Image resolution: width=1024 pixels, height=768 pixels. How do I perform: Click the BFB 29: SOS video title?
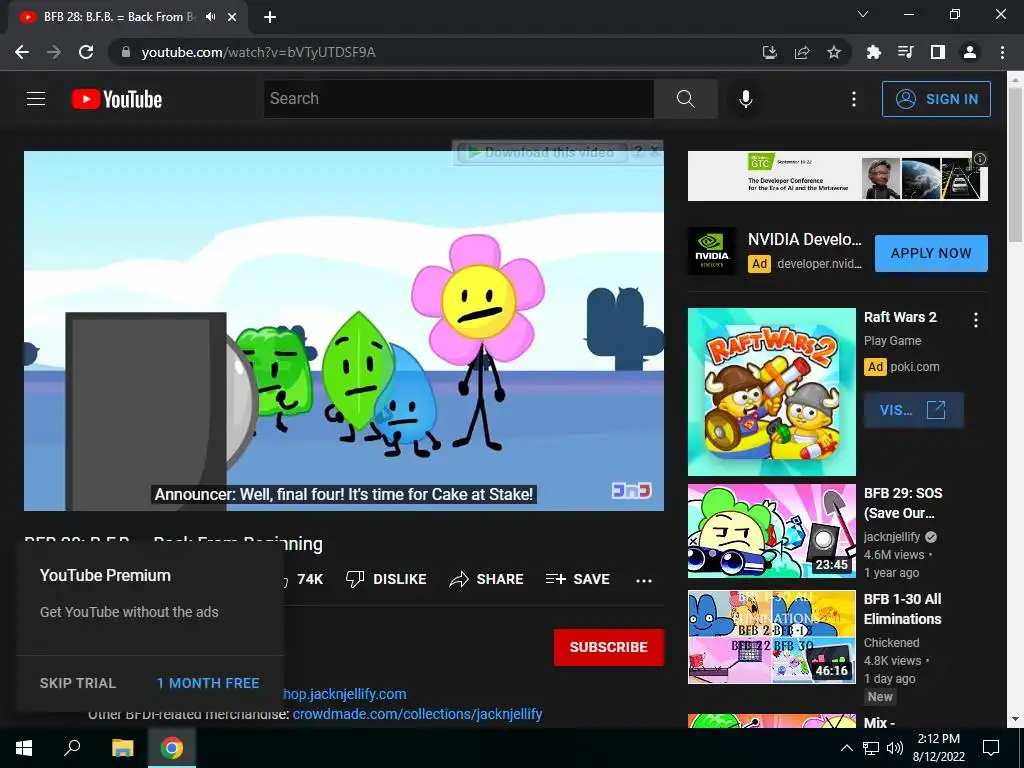903,503
